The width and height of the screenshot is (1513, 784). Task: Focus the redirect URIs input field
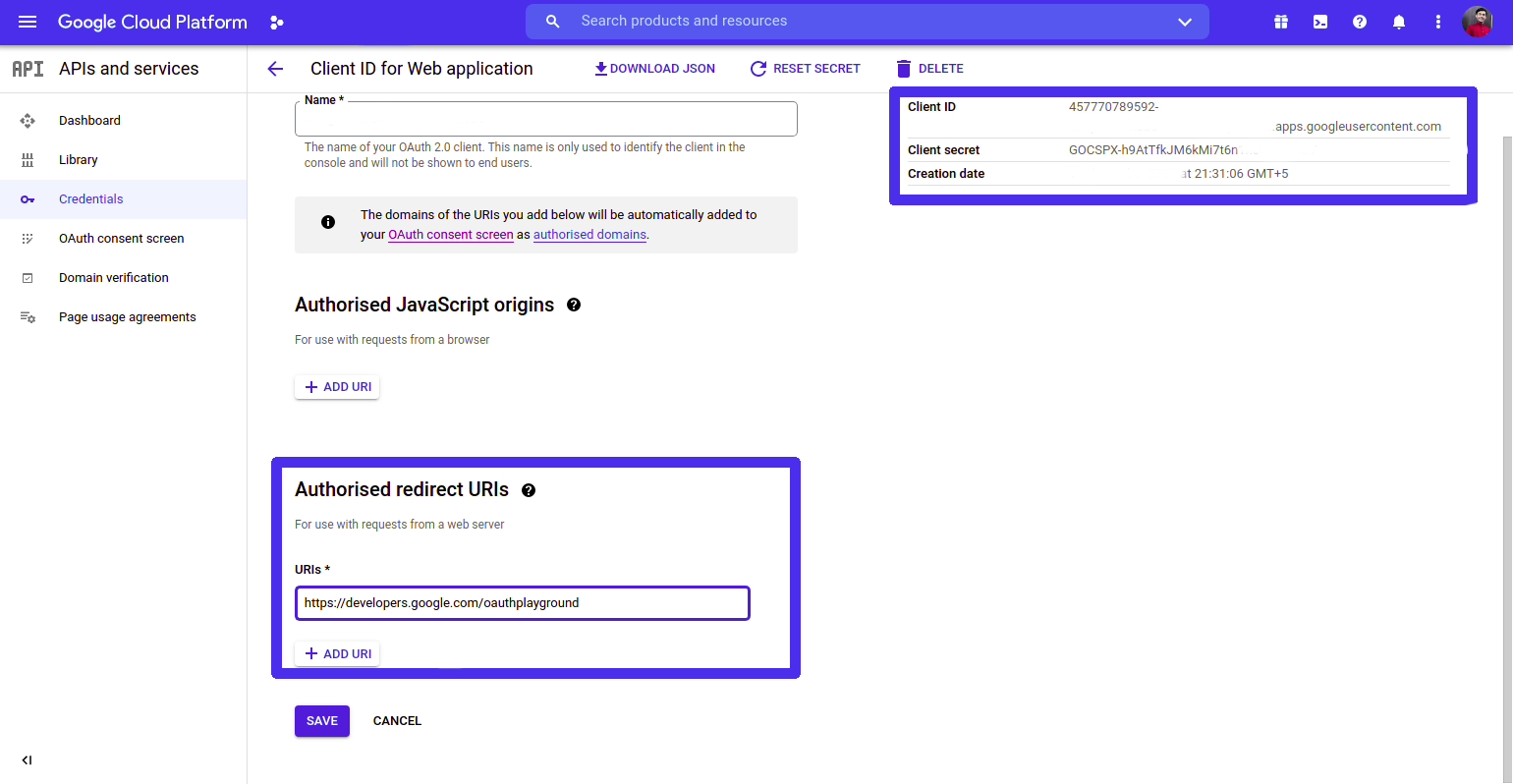[523, 603]
